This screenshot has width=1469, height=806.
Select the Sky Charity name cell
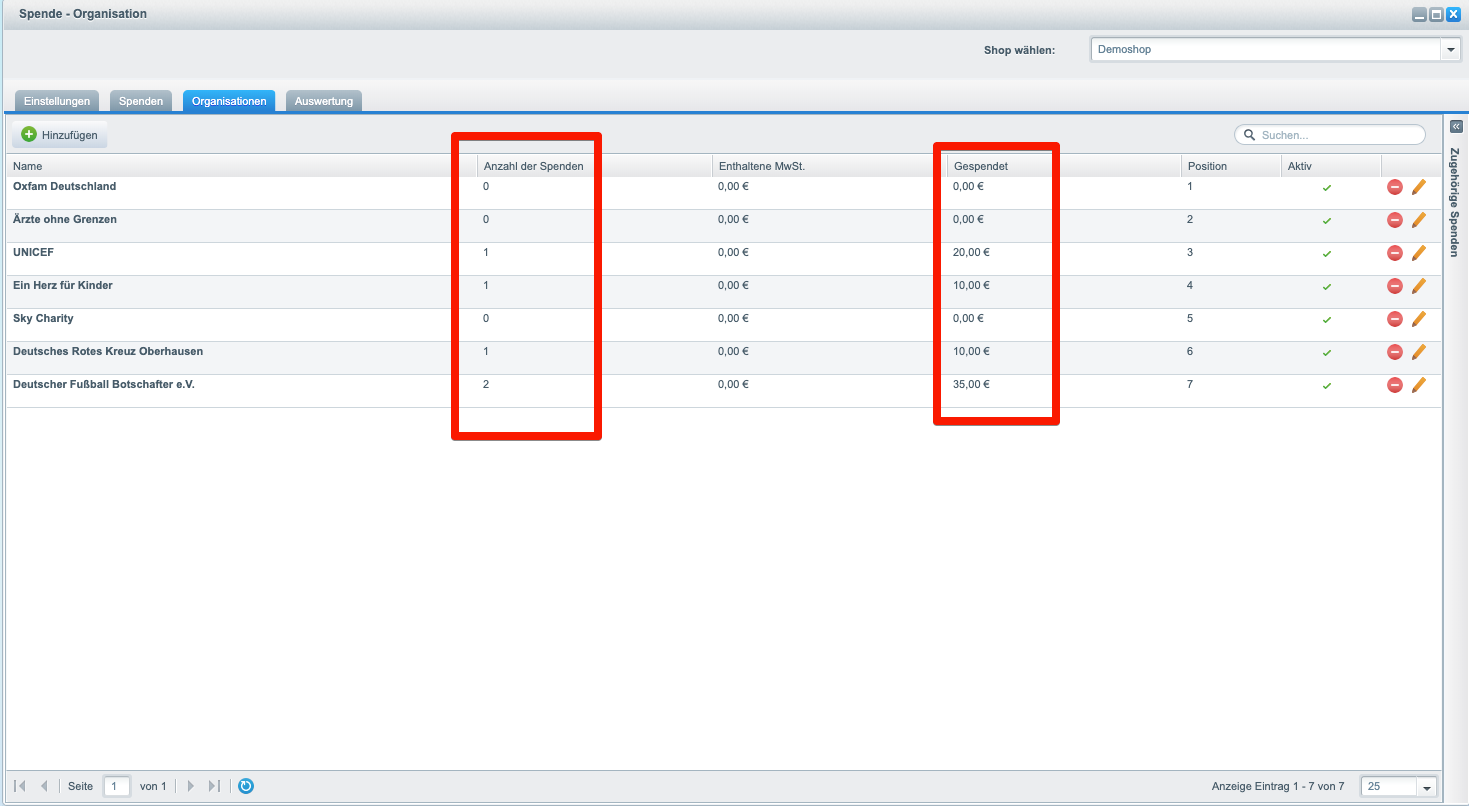(43, 319)
